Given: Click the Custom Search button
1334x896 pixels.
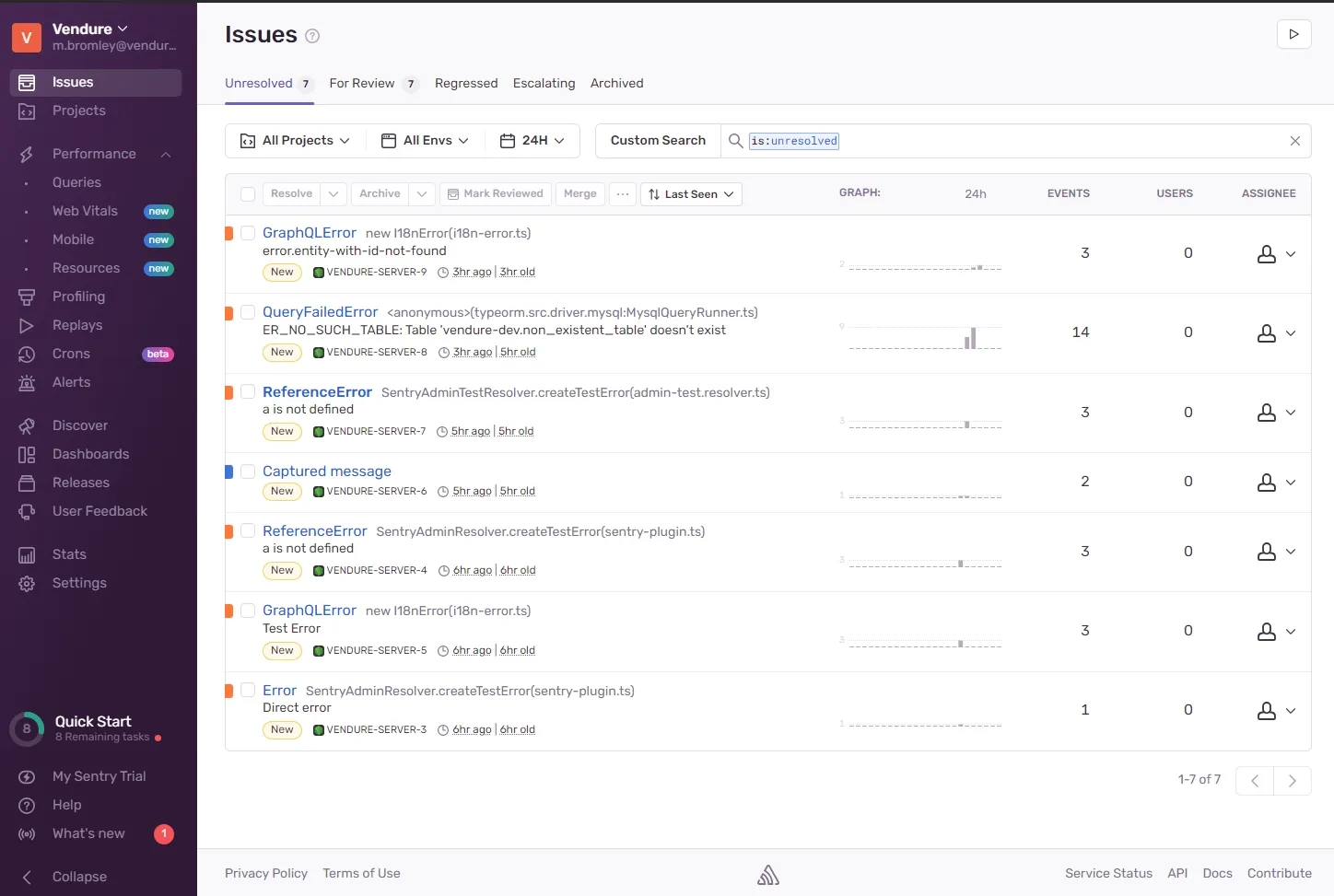Looking at the screenshot, I should (x=658, y=141).
